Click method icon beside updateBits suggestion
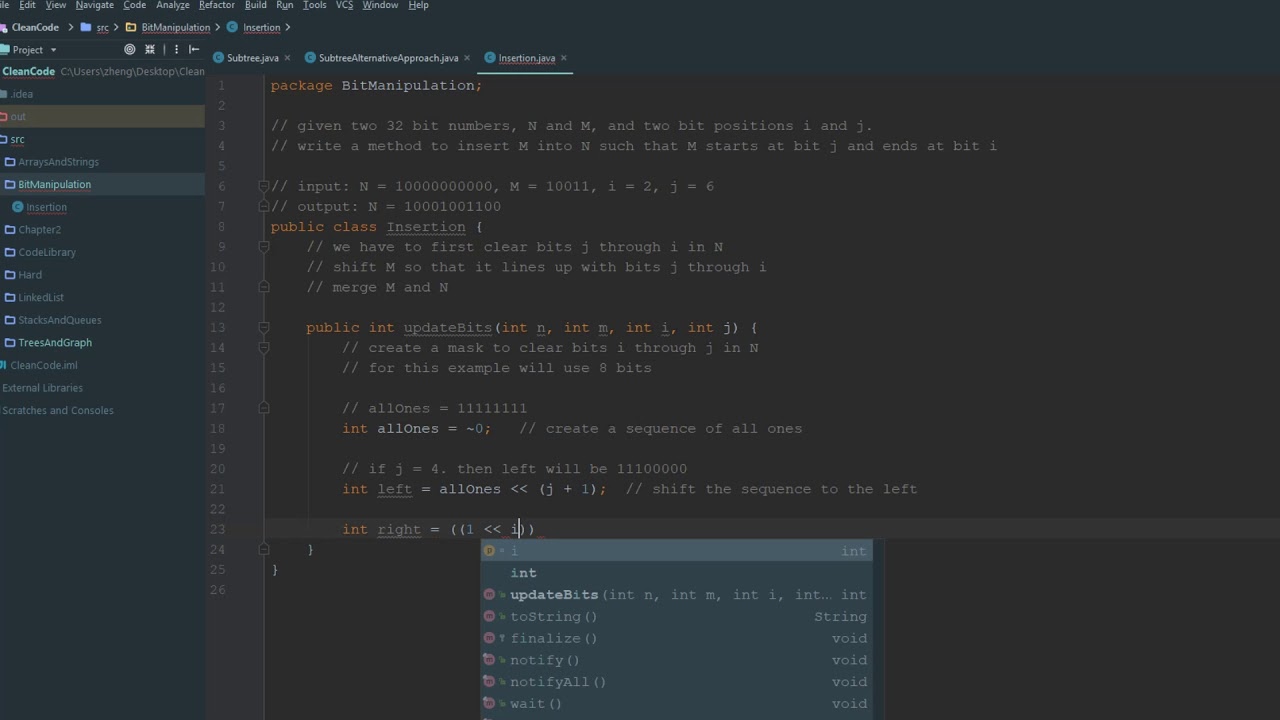Screen dimensions: 1280x720 click(489, 595)
